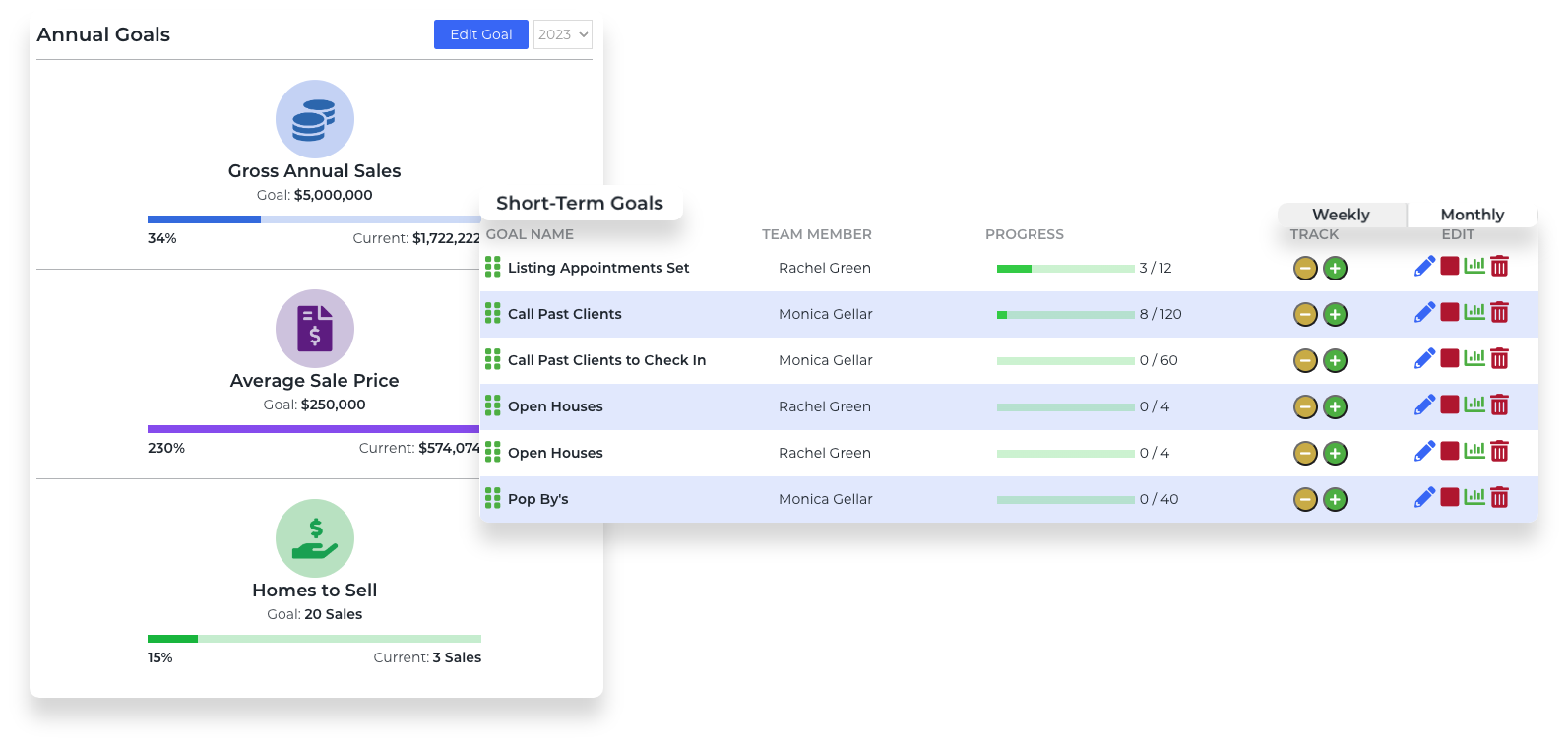Click pencil icon for Call Past Clients to Check In
The height and width of the screenshot is (747, 1568).
(x=1424, y=359)
